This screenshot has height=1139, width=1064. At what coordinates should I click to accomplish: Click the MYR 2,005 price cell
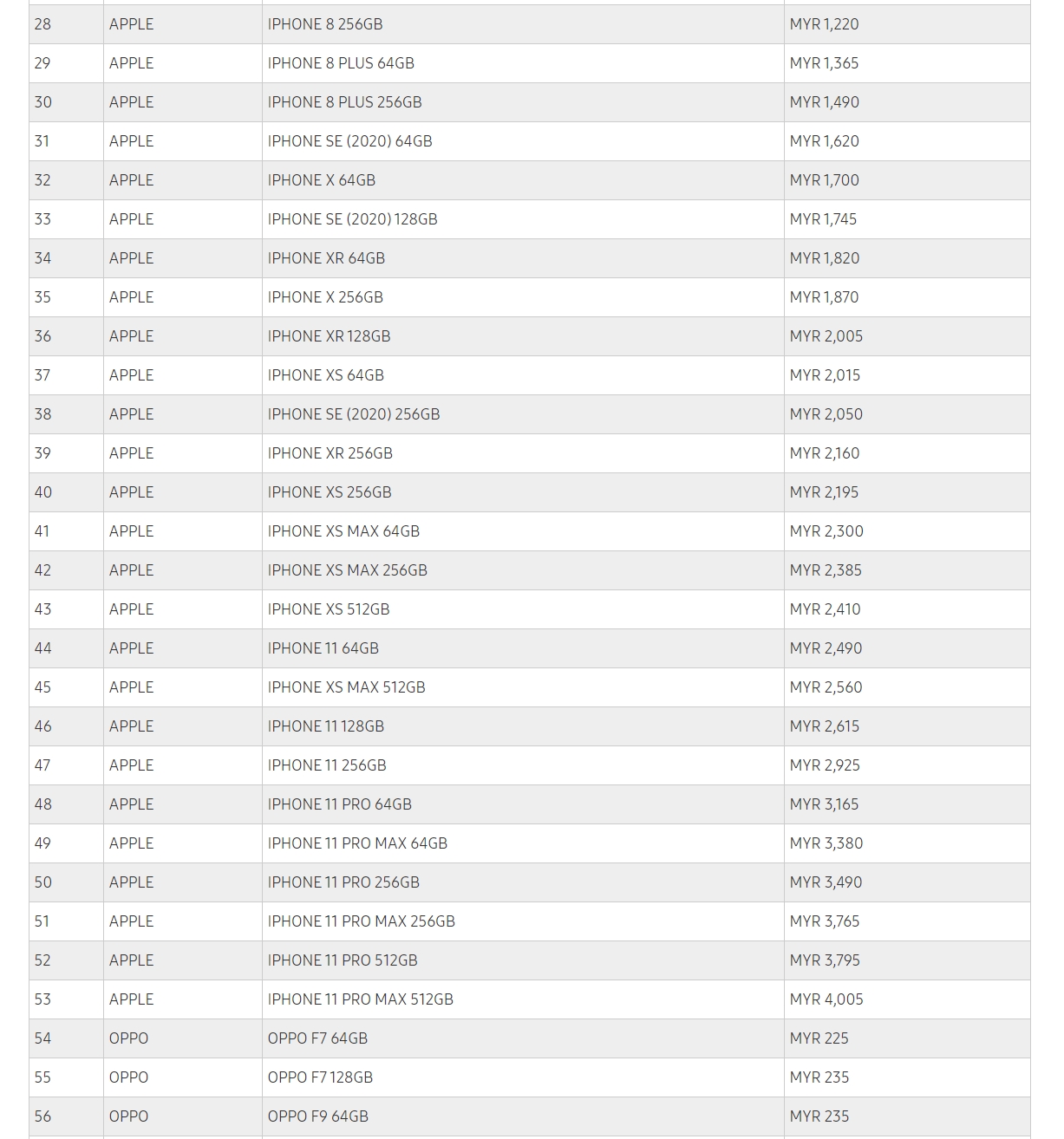pyautogui.click(x=826, y=336)
